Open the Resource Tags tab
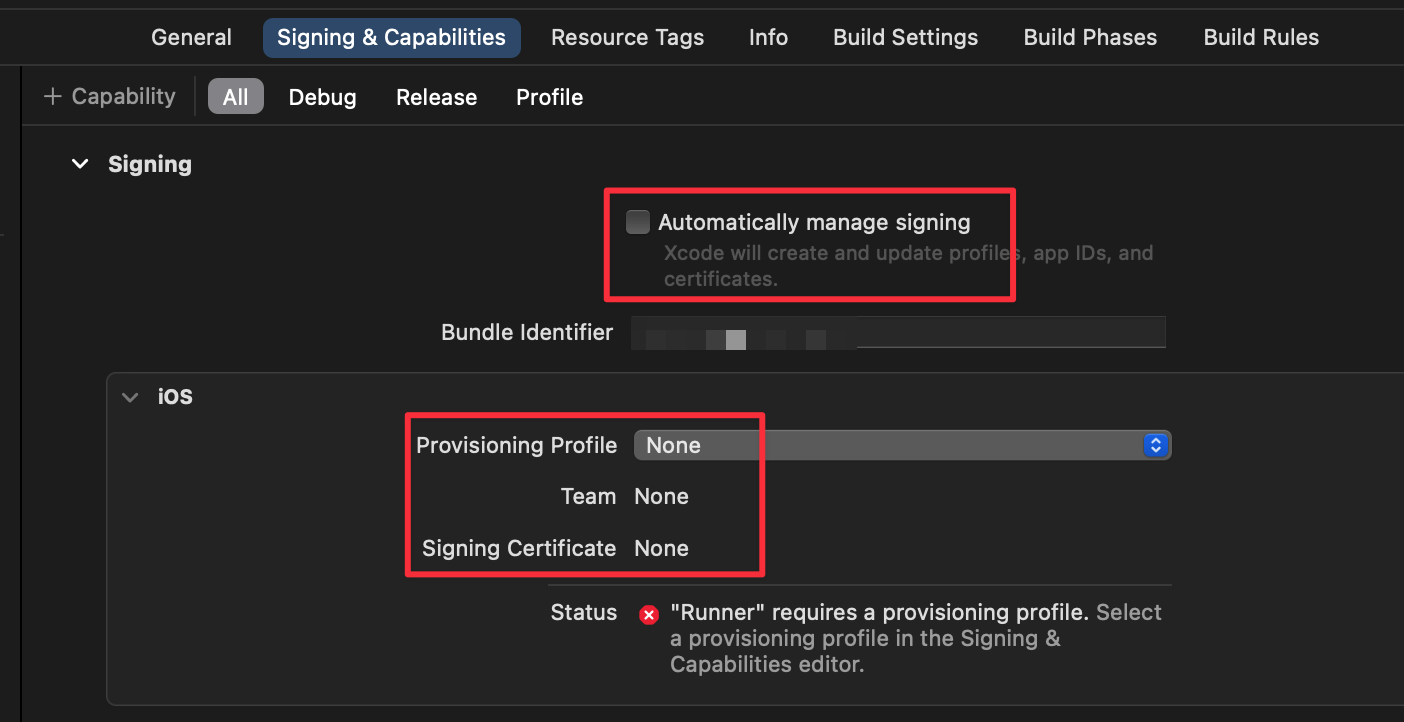Viewport: 1404px width, 722px height. (x=627, y=38)
